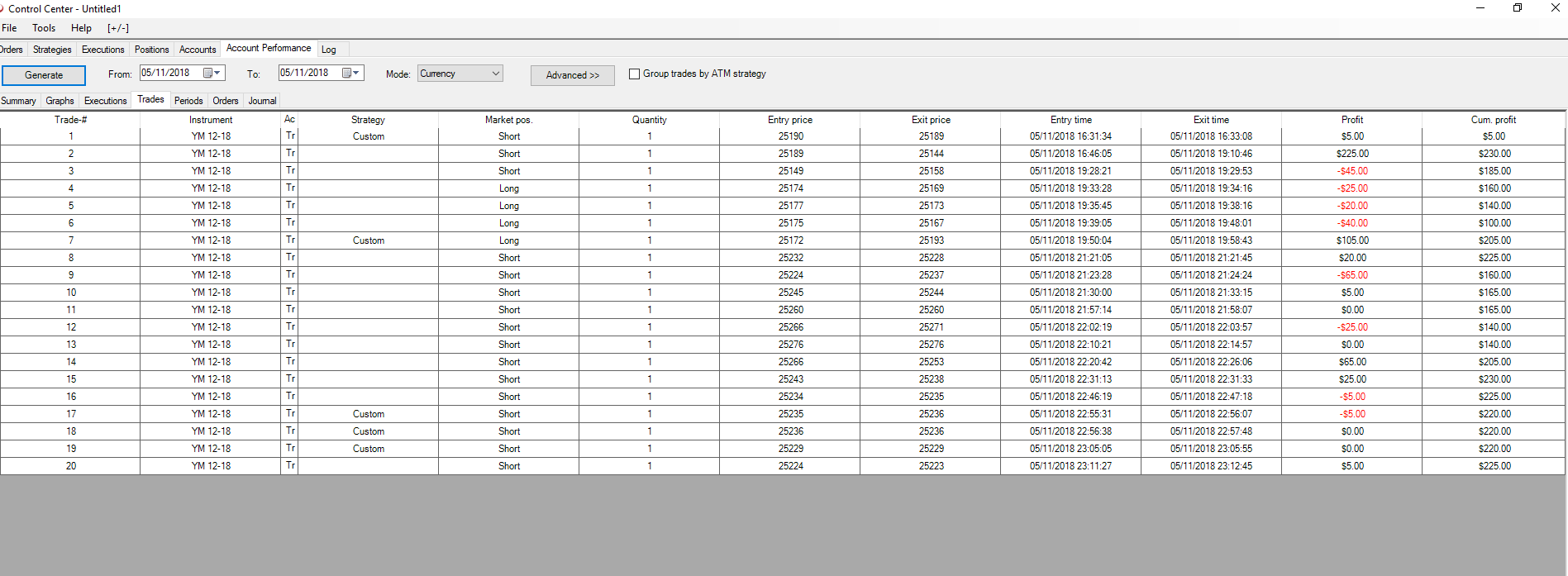Click the Ac column header

289,120
